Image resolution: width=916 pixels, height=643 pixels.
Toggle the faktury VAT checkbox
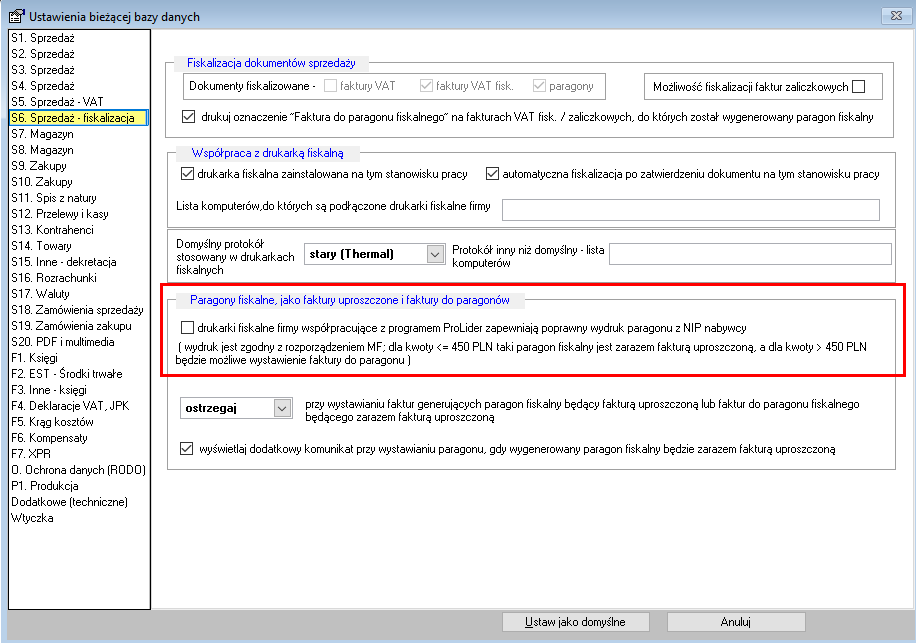coord(331,86)
